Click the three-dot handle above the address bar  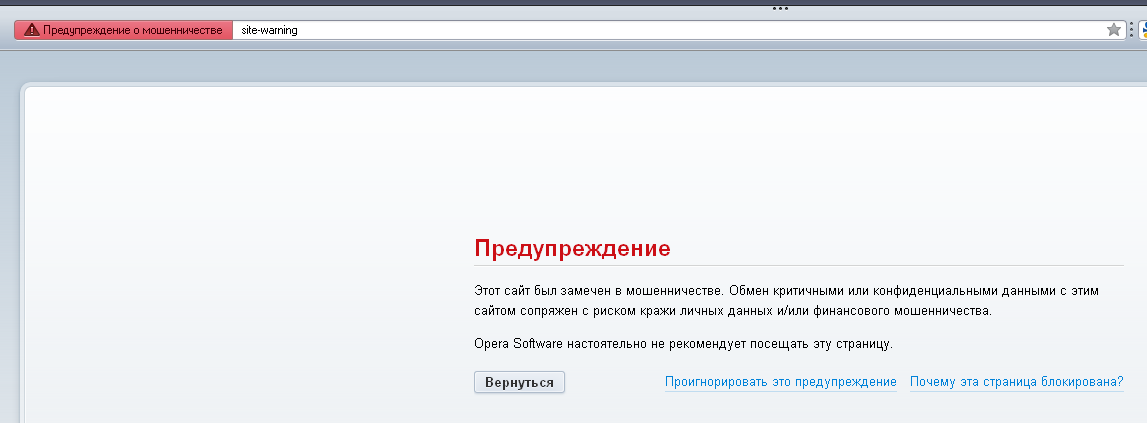click(780, 9)
